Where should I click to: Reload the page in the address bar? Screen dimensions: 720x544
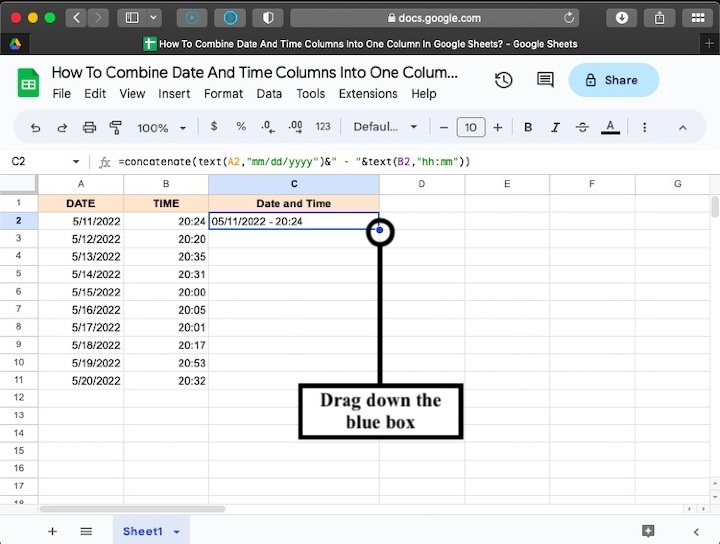(569, 18)
